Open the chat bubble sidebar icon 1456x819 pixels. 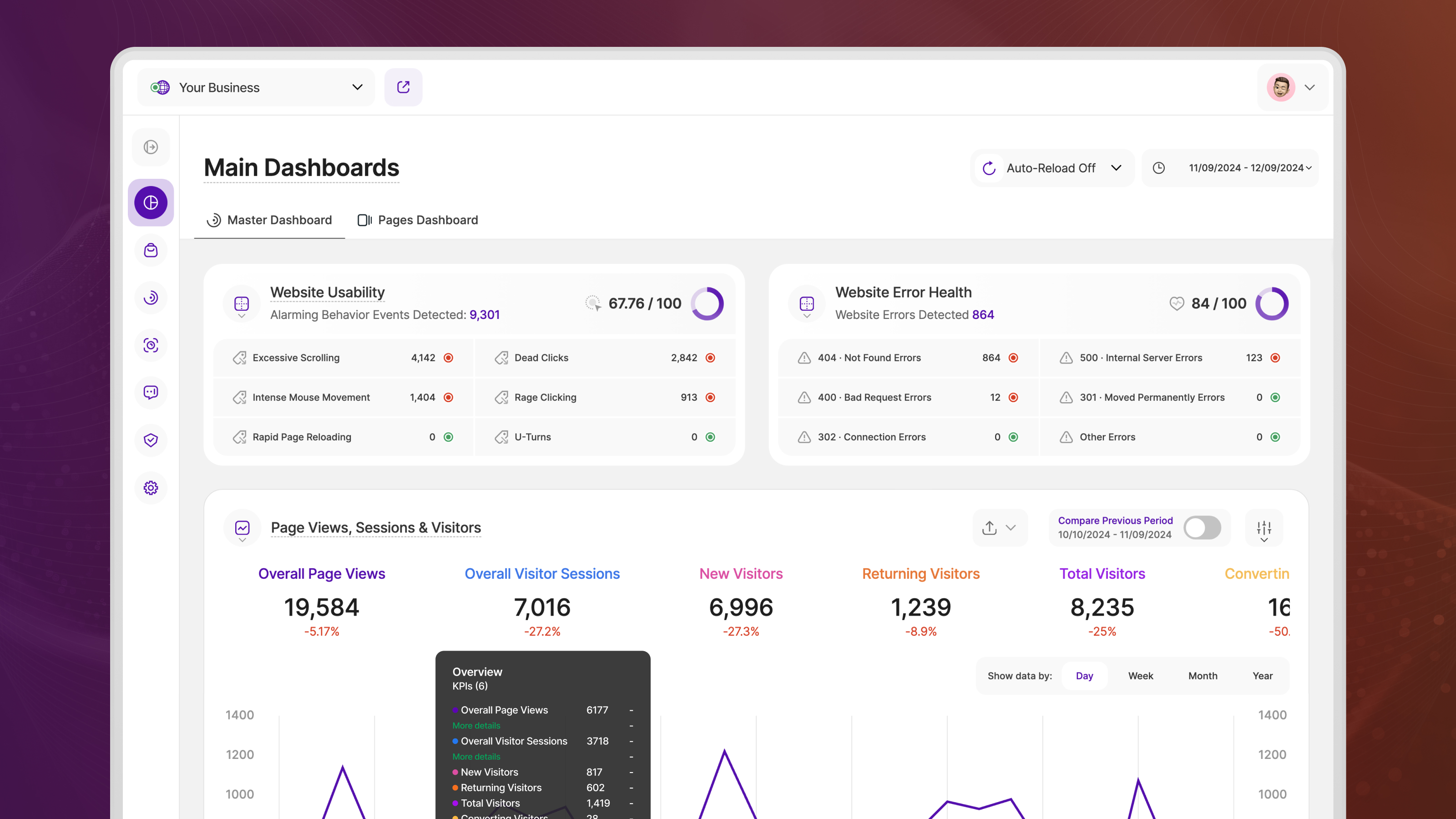[151, 392]
